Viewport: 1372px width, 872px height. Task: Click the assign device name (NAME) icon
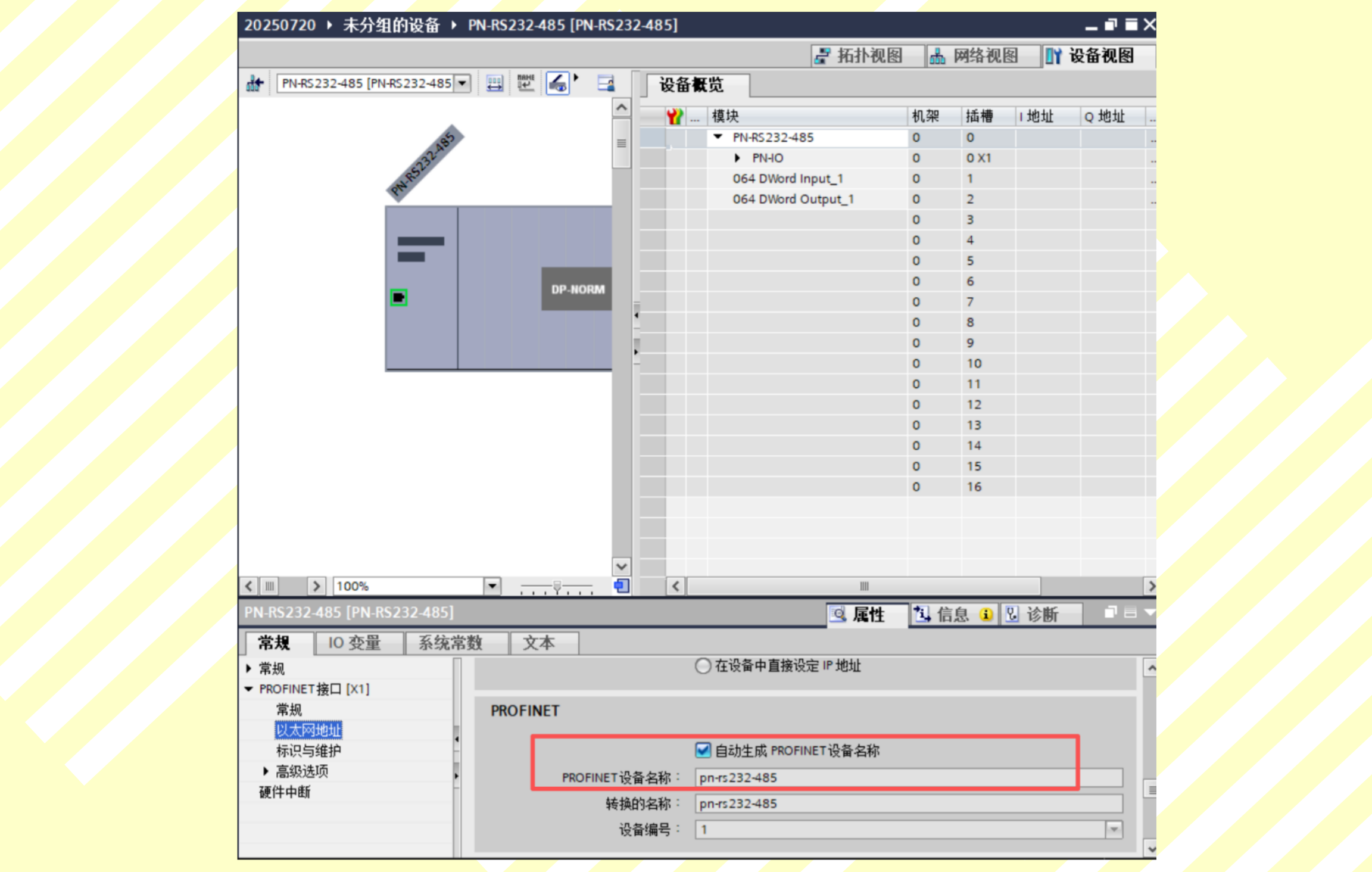525,83
